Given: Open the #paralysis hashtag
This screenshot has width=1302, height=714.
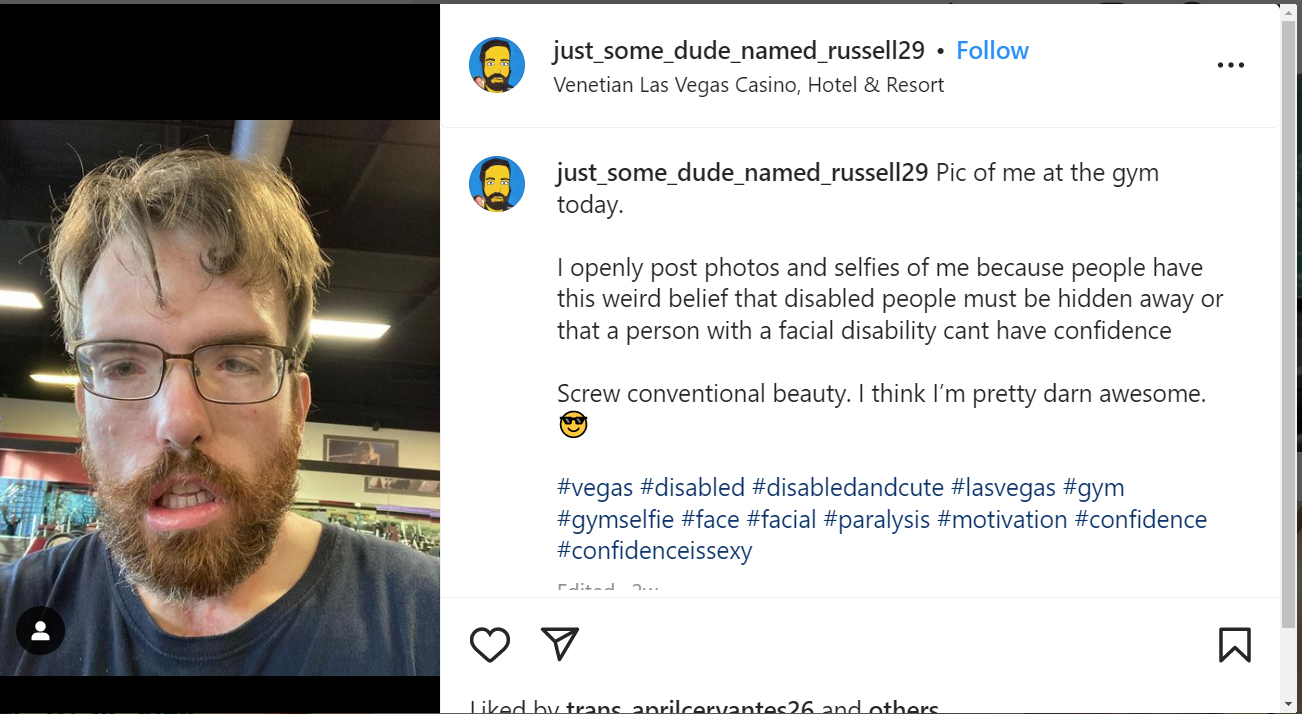Looking at the screenshot, I should [876, 520].
